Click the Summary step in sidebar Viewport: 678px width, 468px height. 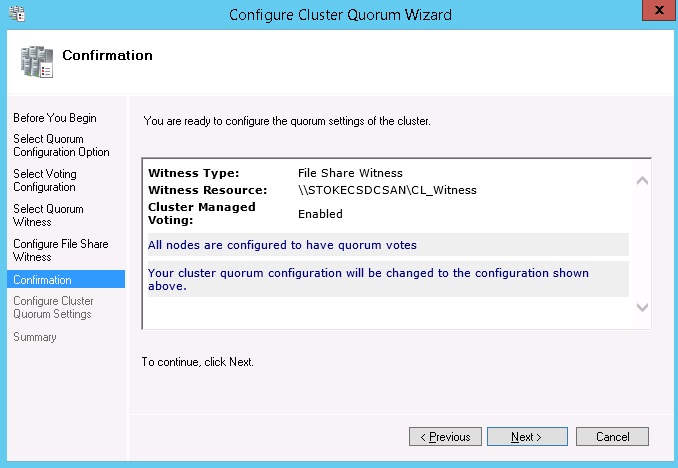pyautogui.click(x=35, y=337)
